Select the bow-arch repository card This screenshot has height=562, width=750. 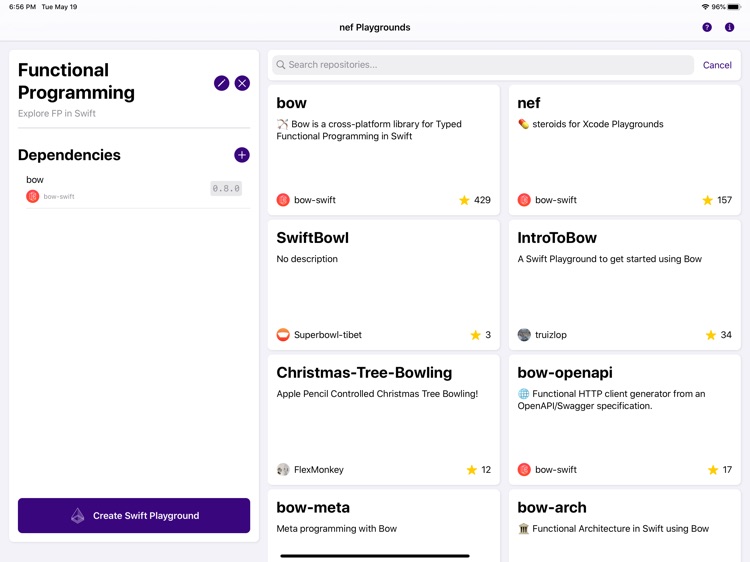coord(624,520)
